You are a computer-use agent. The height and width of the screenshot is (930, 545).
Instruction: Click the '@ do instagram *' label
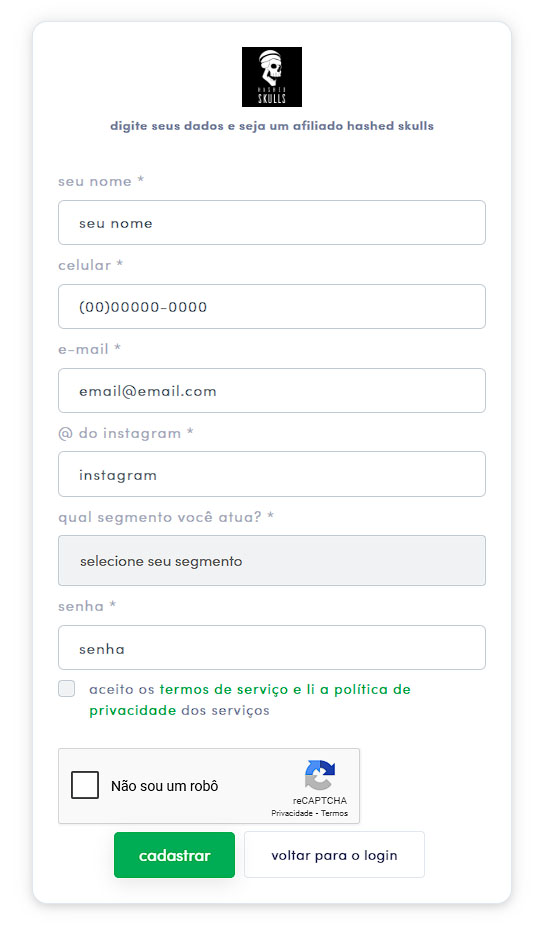coord(126,433)
